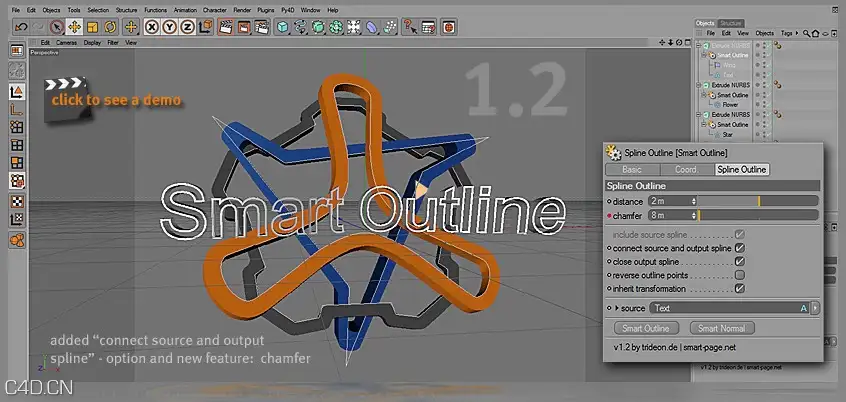
Task: Add a Cube primitive object
Action: point(282,26)
